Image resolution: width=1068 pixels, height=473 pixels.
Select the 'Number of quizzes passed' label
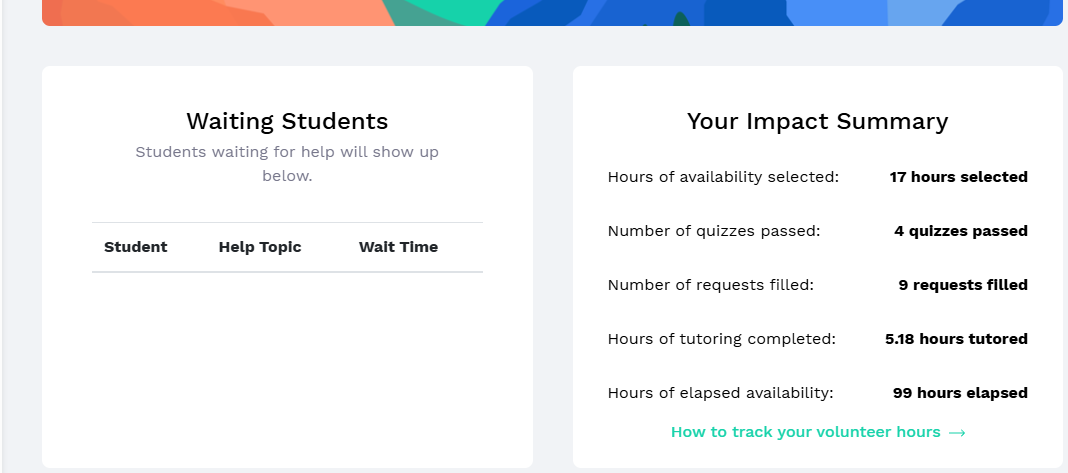[713, 231]
